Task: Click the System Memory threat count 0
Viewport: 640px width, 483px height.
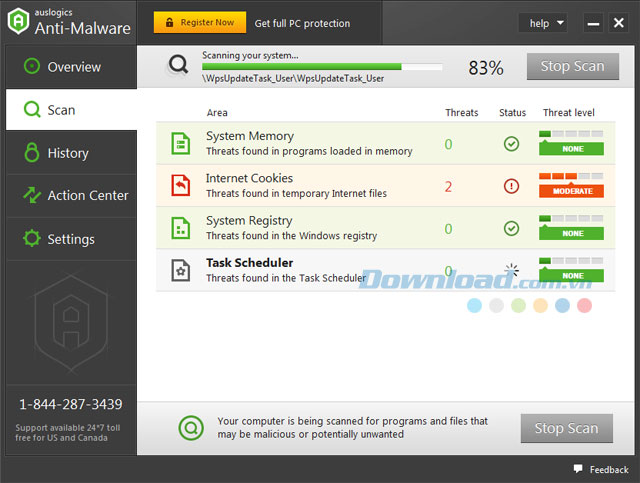Action: [x=448, y=144]
